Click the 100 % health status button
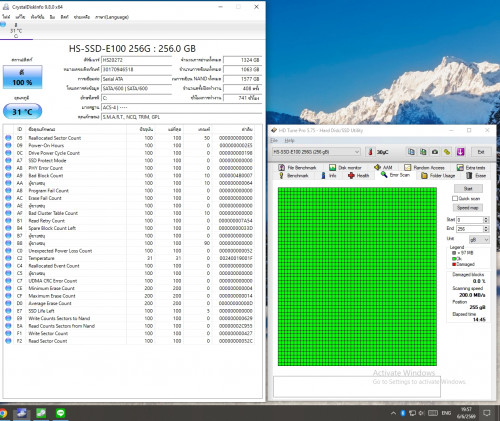This screenshot has height=421, width=500. click(23, 77)
